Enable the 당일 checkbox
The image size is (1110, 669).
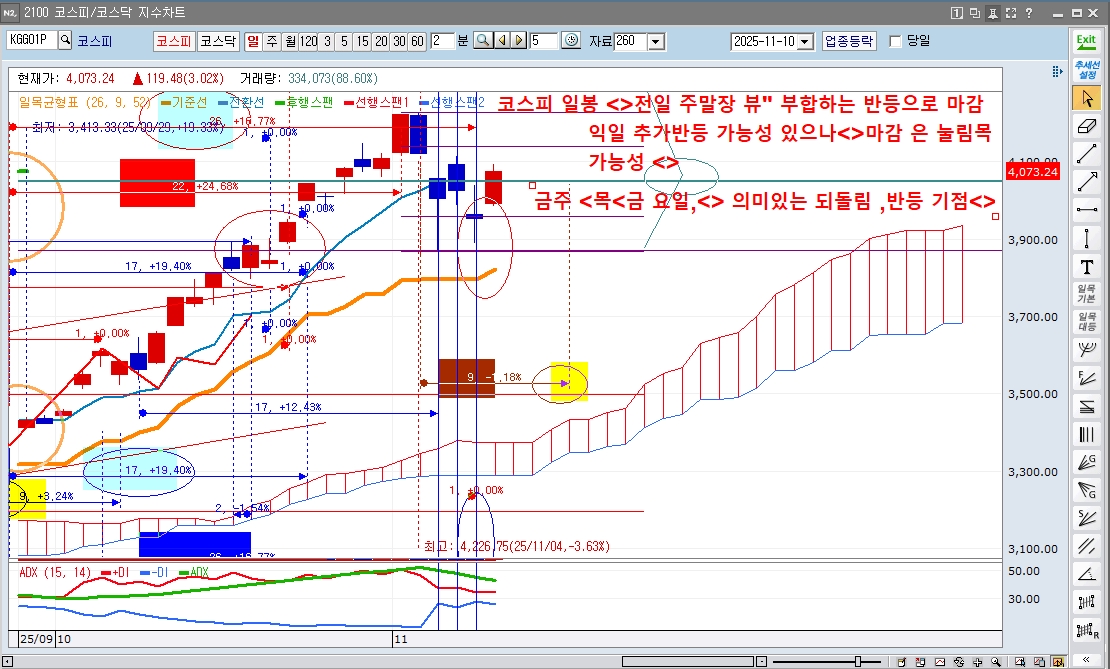coord(895,41)
